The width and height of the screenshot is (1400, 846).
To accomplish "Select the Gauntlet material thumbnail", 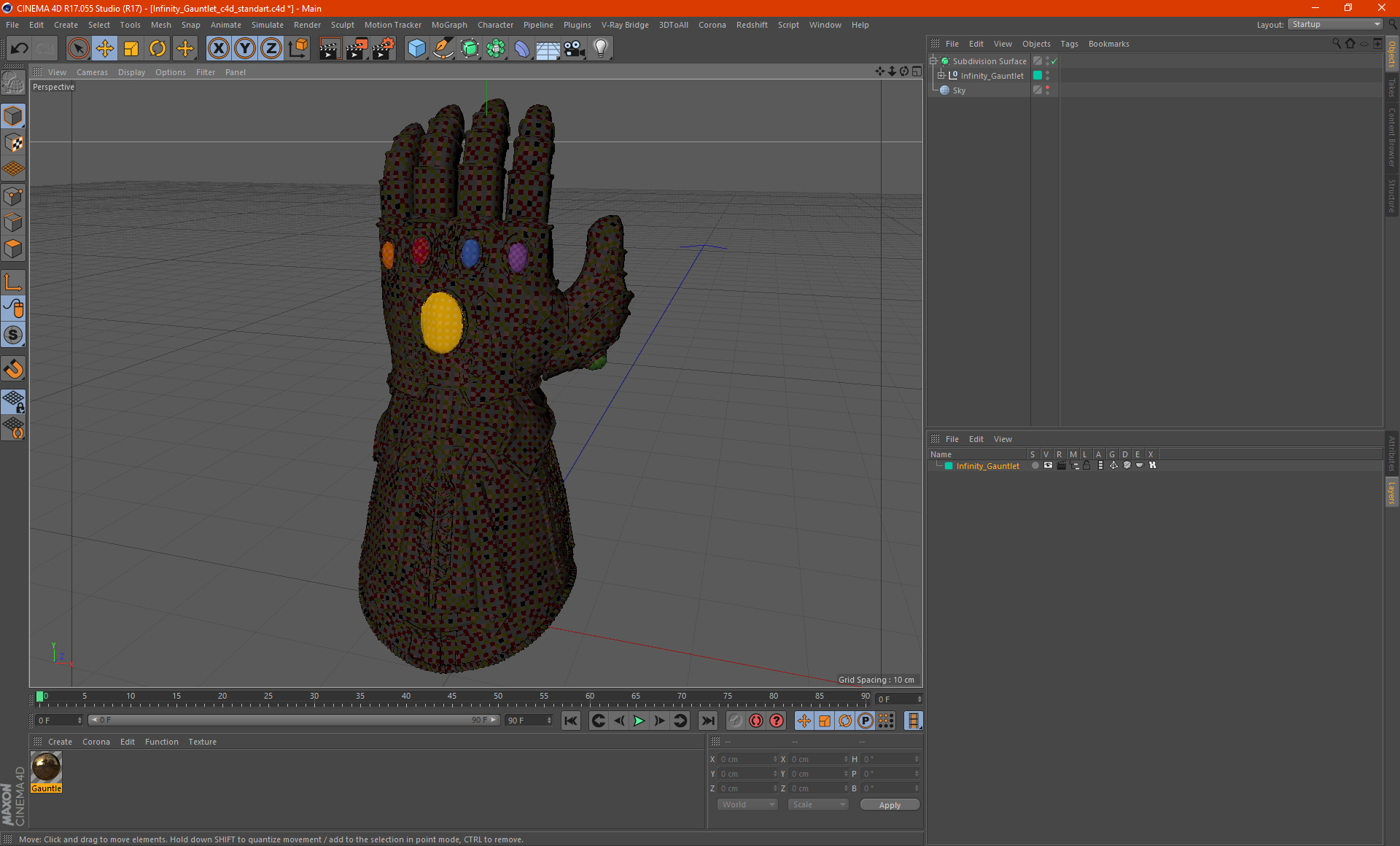I will coord(46,767).
